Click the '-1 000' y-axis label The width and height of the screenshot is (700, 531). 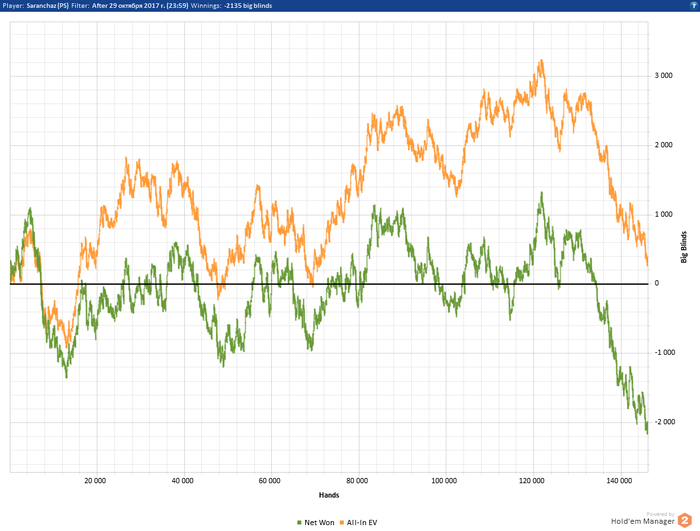[665, 353]
